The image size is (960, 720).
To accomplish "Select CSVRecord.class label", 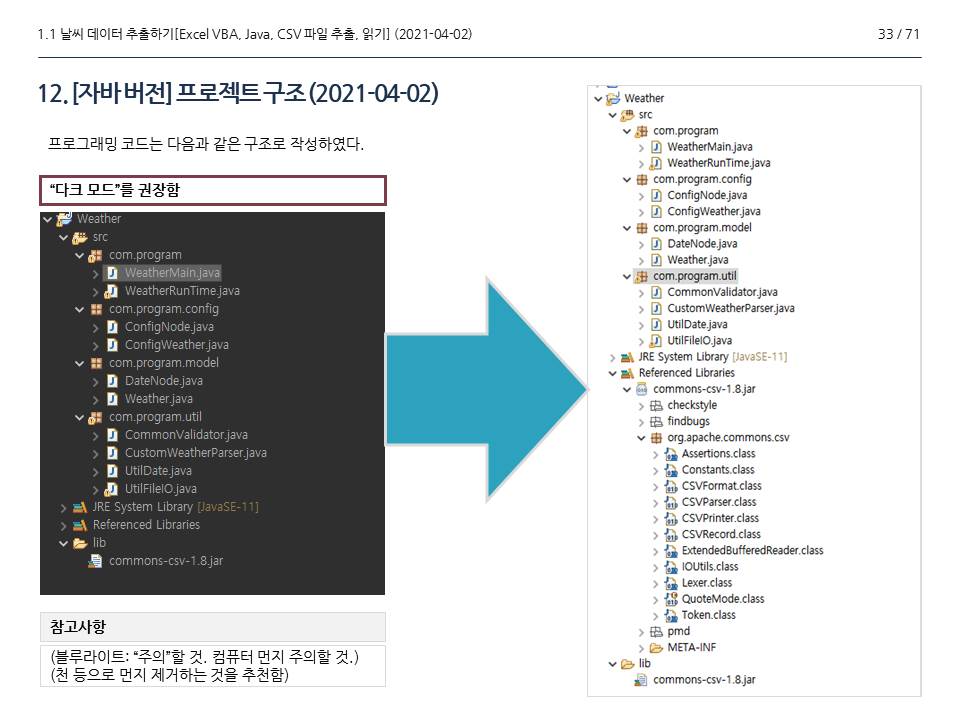I will click(x=721, y=534).
